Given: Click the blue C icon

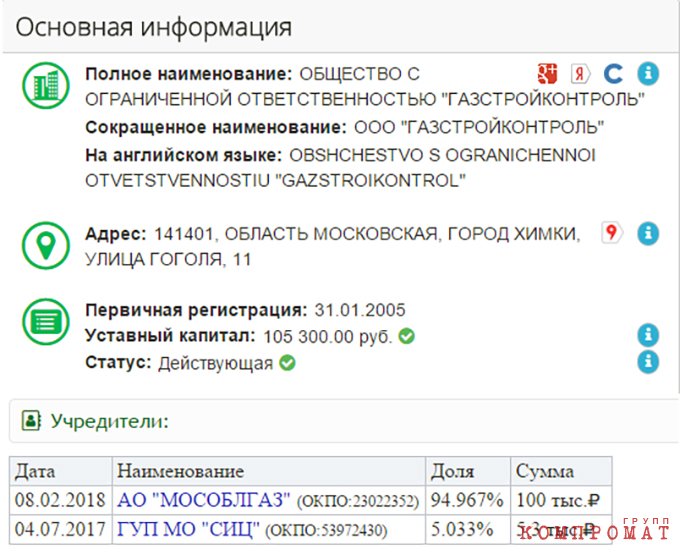Looking at the screenshot, I should 614,74.
